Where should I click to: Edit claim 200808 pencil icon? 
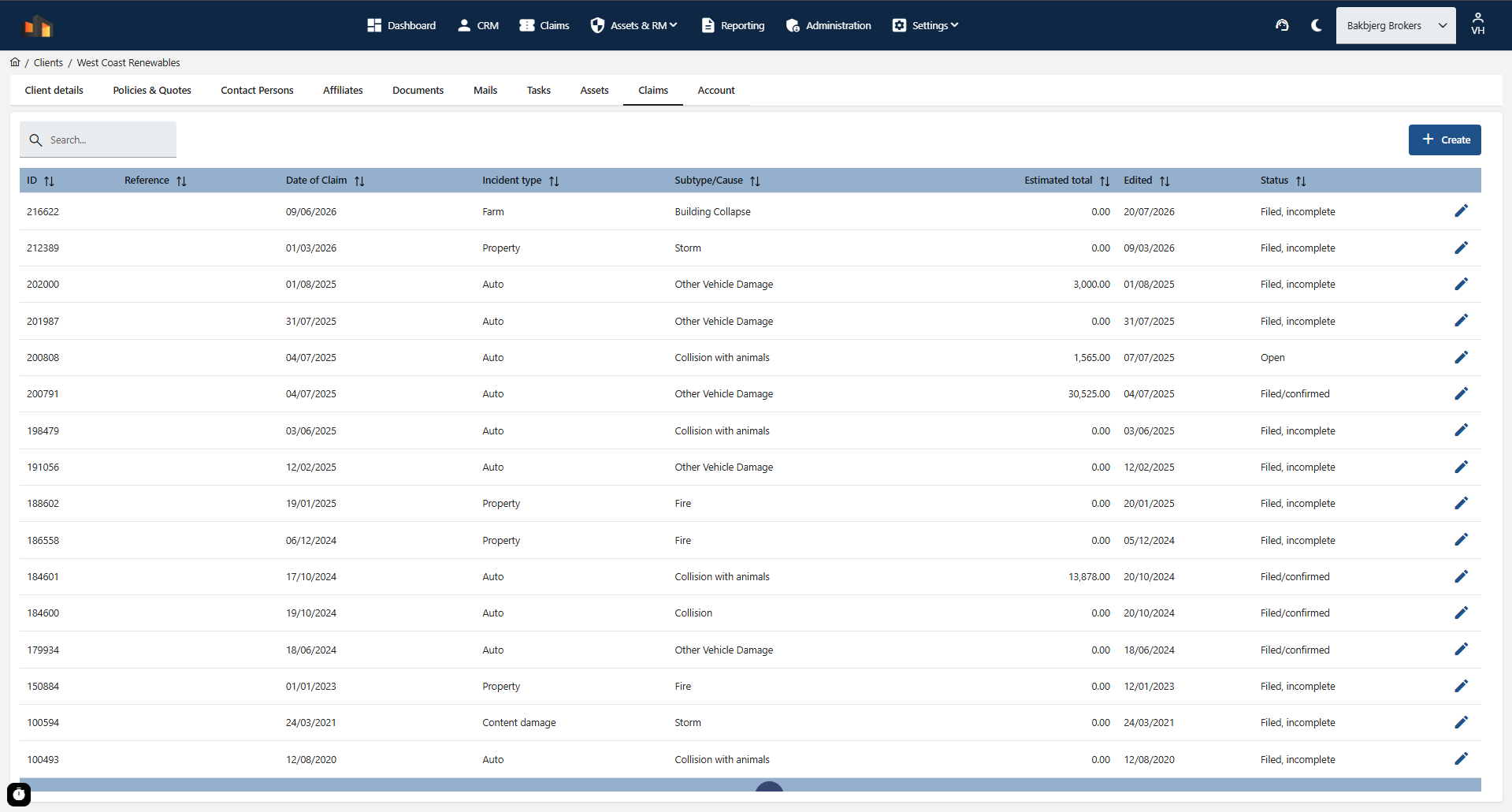[x=1461, y=357]
